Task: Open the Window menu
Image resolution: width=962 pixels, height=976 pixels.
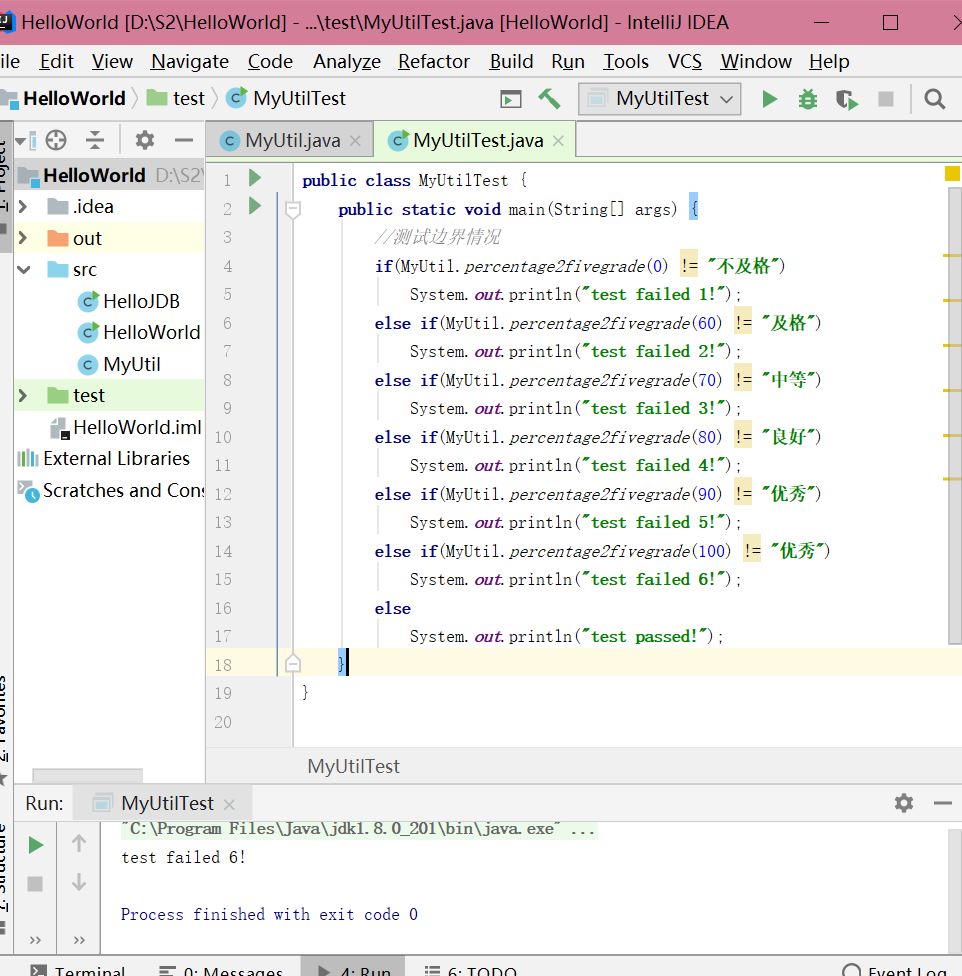Action: [x=756, y=61]
